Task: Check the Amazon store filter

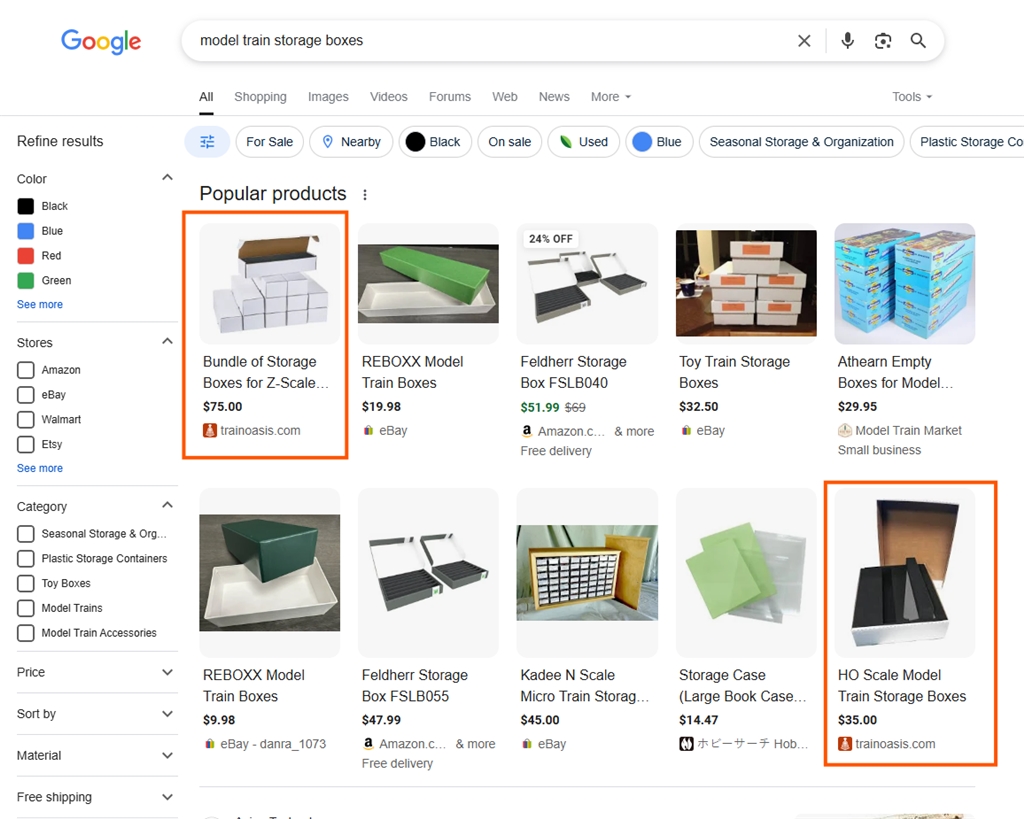Action: coord(25,370)
